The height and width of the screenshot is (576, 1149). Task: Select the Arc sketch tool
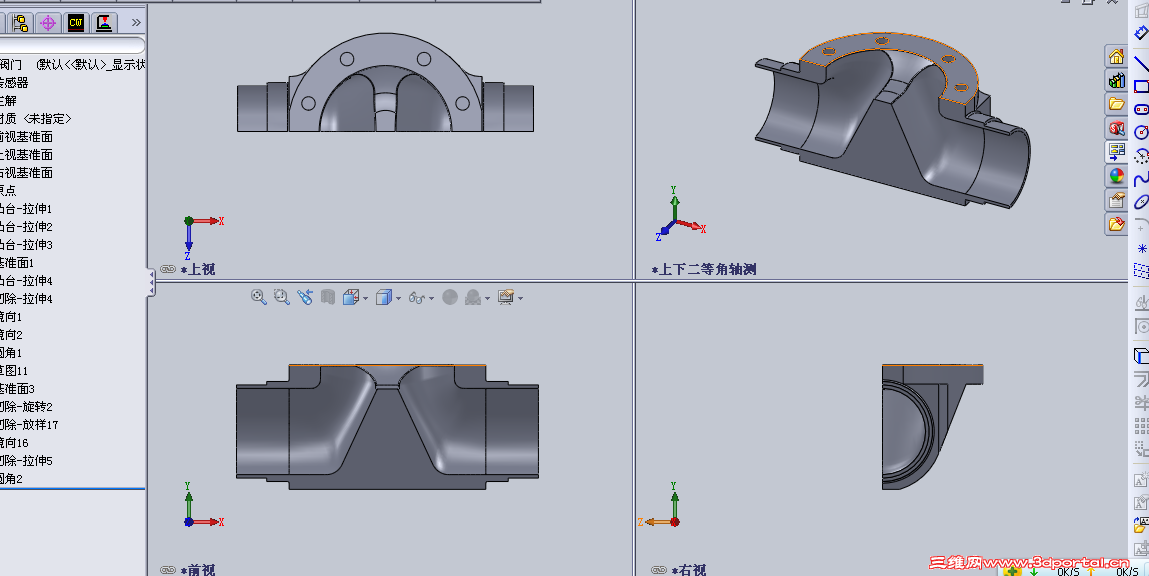click(1141, 156)
